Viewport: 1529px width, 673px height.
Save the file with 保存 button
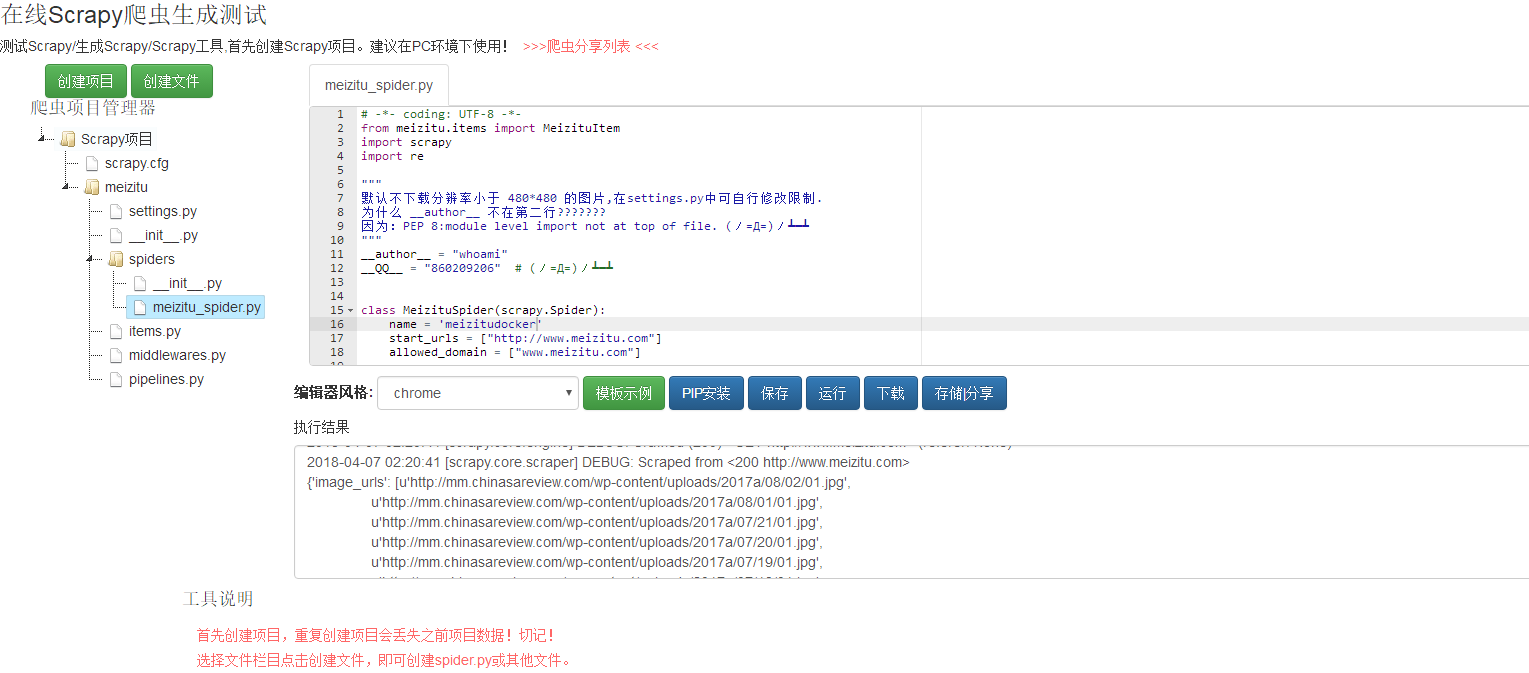point(775,393)
